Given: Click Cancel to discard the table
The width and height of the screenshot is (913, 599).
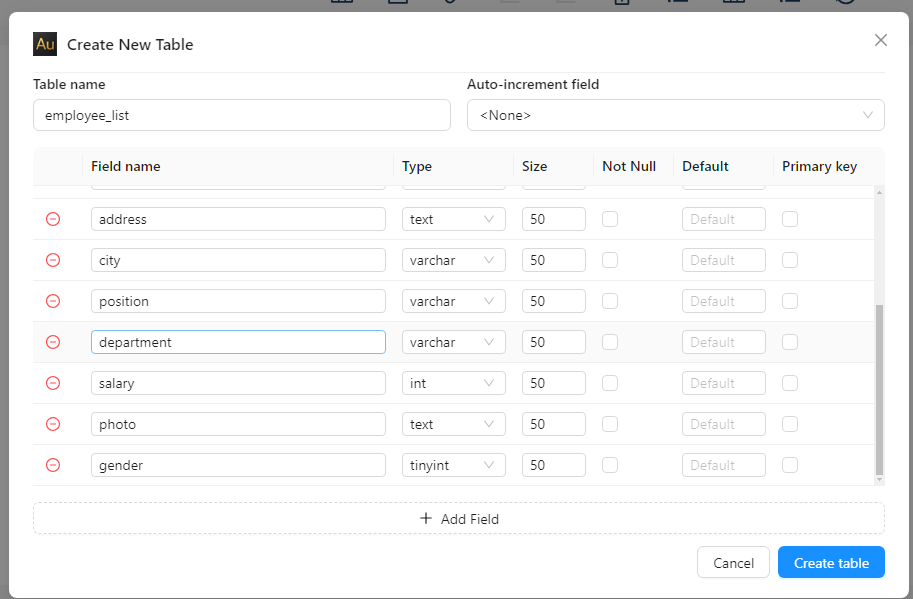Looking at the screenshot, I should coord(733,562).
